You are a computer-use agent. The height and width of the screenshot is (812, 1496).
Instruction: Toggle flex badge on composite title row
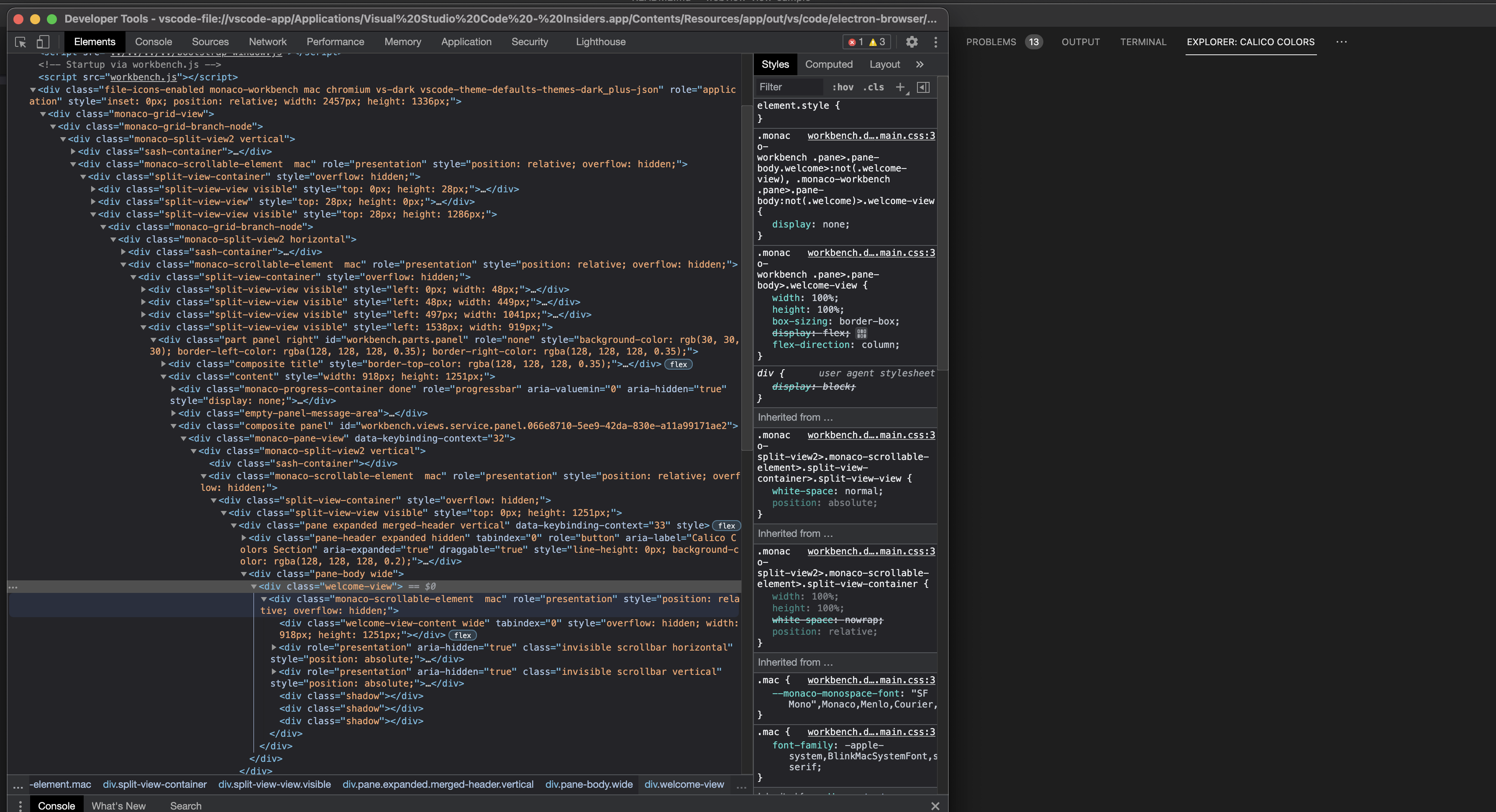678,365
